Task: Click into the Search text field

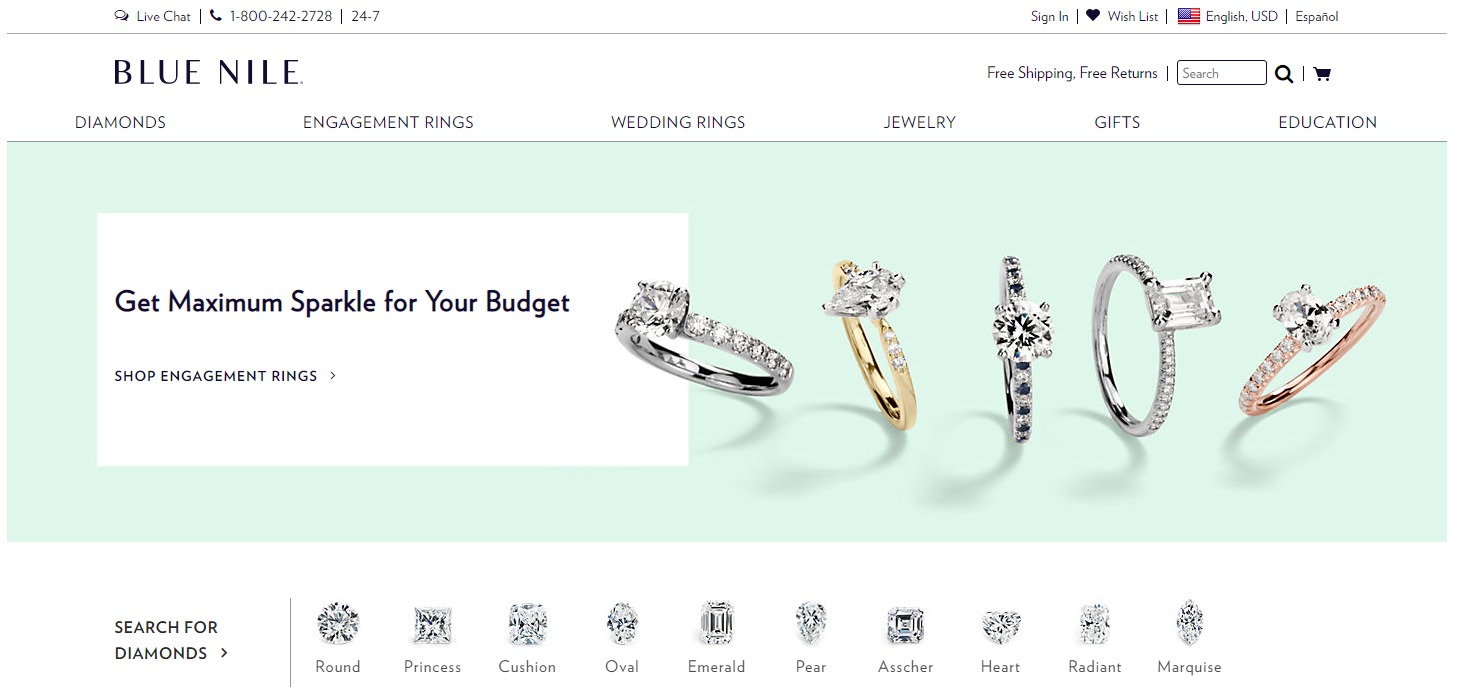Action: [1222, 73]
